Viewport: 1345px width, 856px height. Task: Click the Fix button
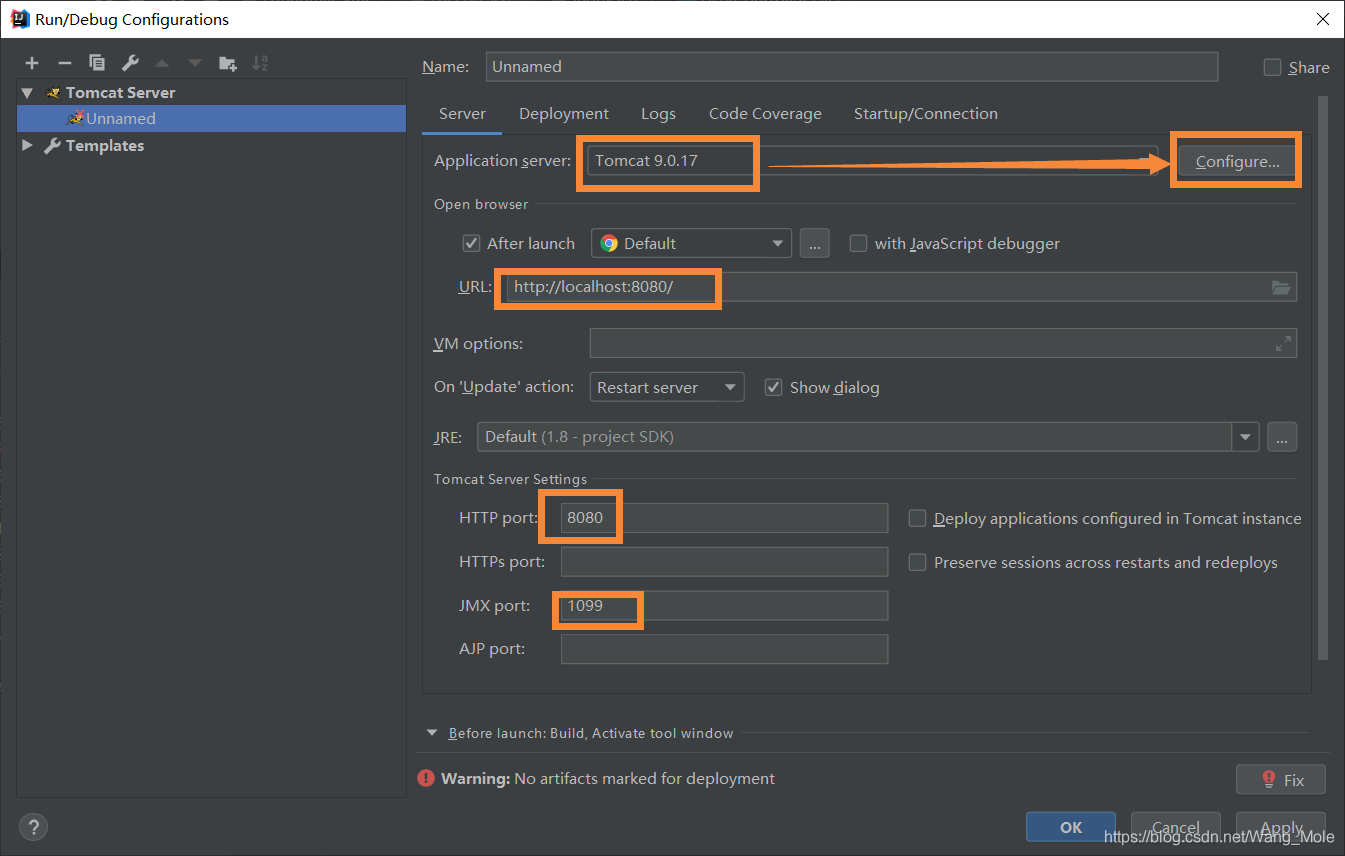click(1281, 779)
